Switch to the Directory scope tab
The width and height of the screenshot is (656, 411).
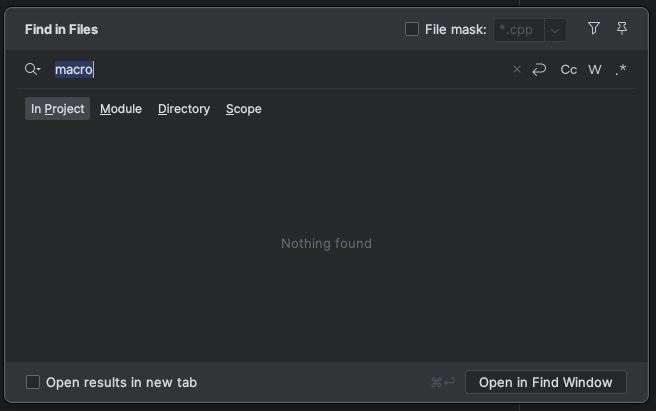click(184, 109)
